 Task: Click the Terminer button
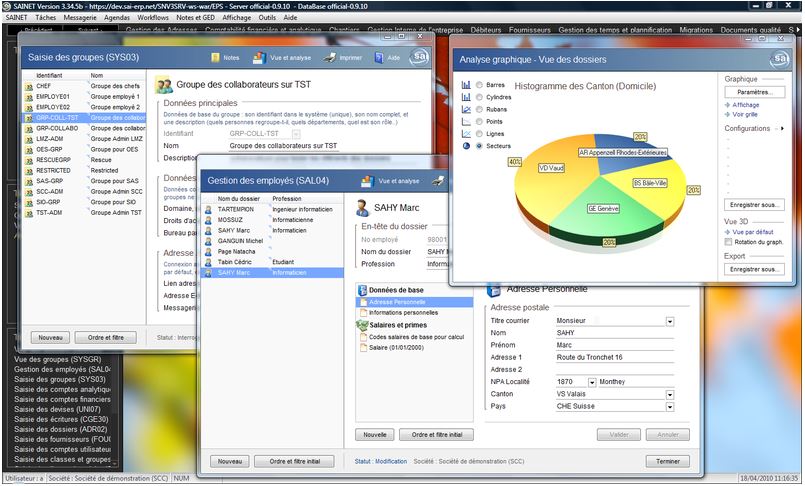[667, 461]
